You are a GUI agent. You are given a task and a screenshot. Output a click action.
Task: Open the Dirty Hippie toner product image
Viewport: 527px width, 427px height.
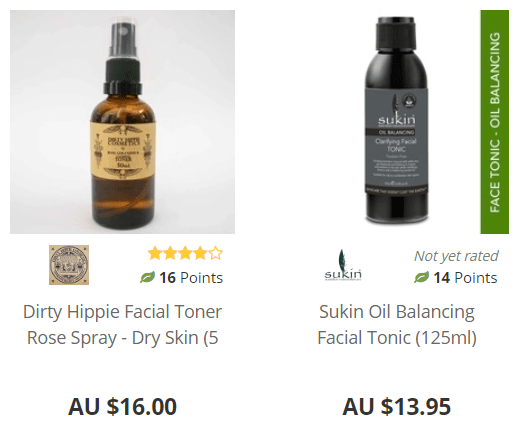(122, 122)
